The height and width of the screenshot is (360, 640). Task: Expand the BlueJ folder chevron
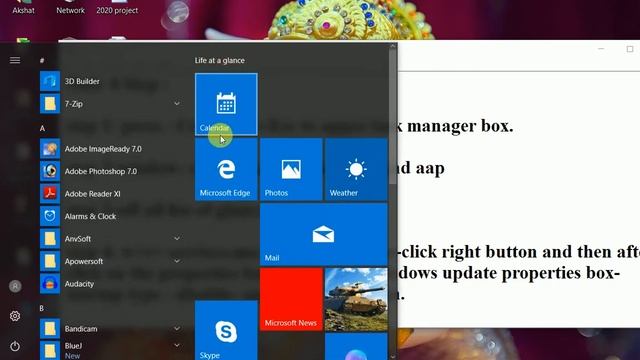(x=177, y=346)
